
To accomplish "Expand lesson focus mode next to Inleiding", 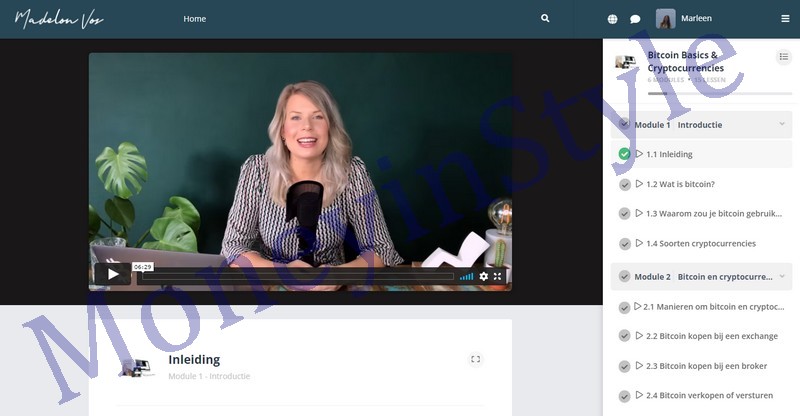I will [x=475, y=359].
